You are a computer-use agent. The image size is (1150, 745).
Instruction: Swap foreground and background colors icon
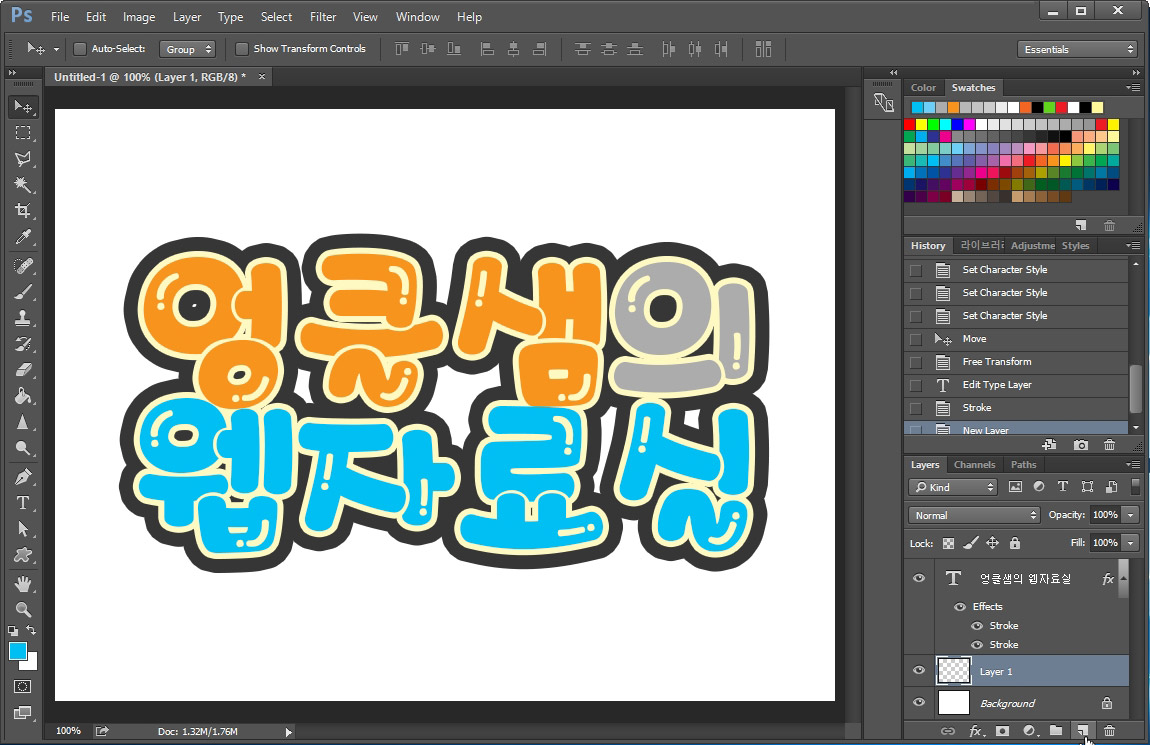tap(32, 630)
